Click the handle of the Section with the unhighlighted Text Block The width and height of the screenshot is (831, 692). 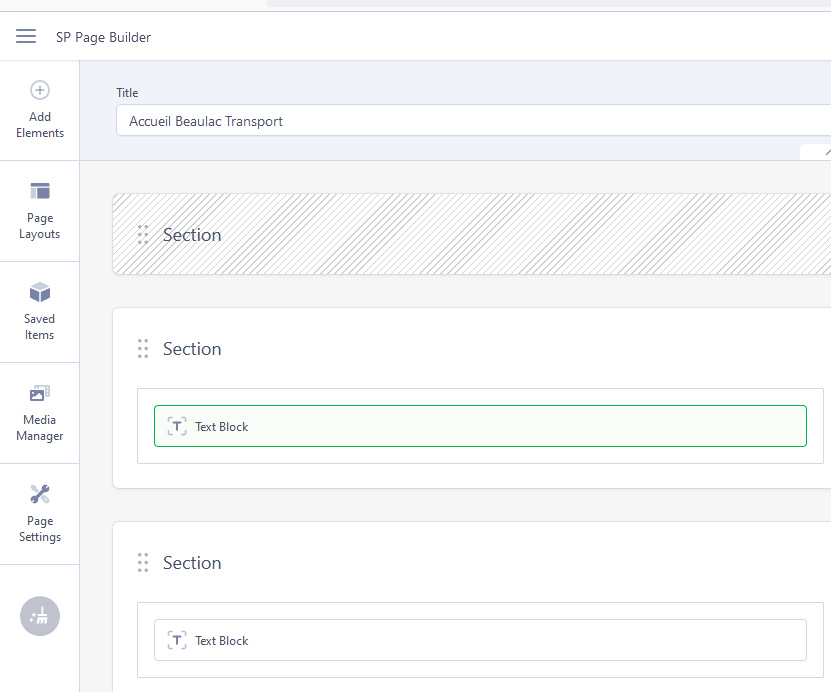[143, 563]
